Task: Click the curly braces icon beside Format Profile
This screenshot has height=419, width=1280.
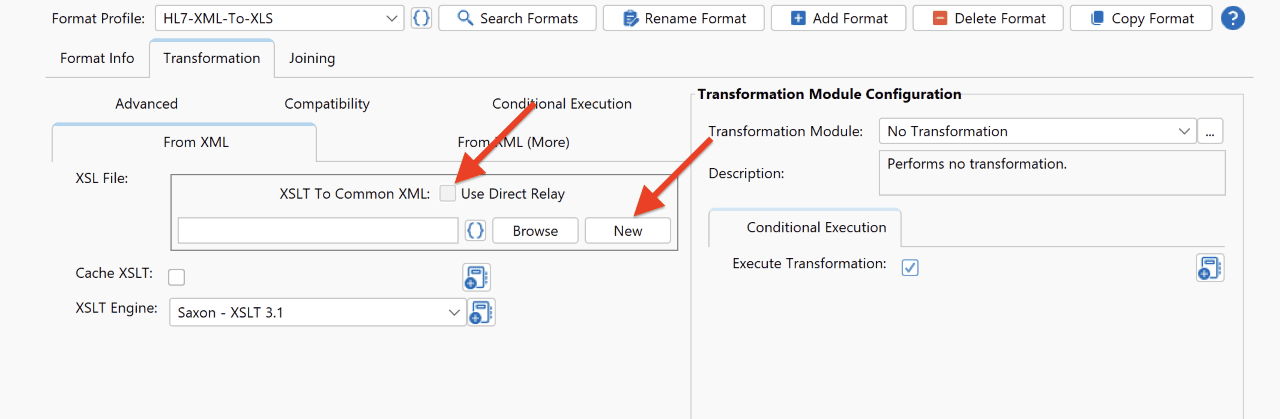Action: pyautogui.click(x=421, y=18)
